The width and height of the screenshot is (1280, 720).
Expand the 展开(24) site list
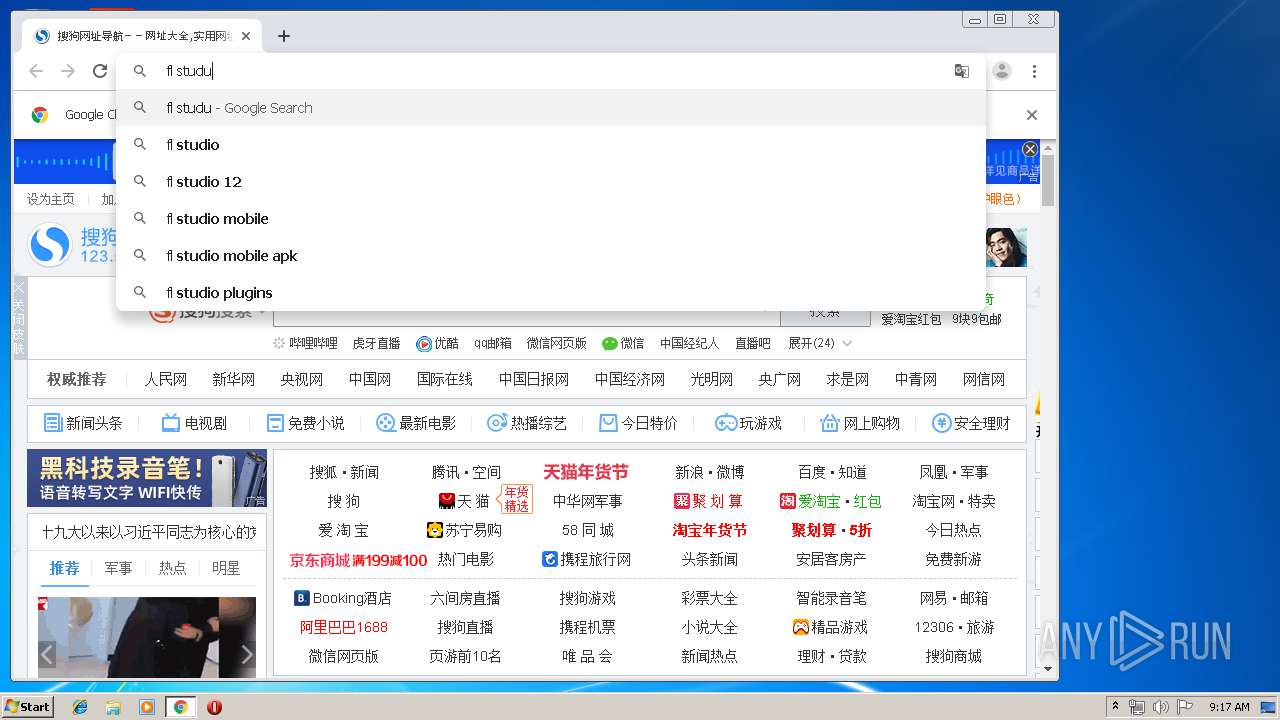(x=820, y=343)
